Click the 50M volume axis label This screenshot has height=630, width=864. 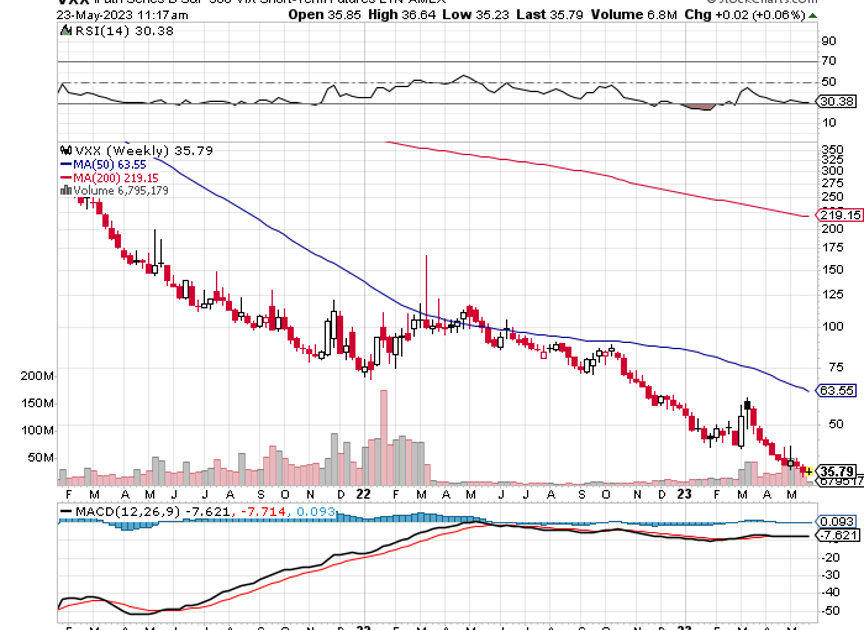(40, 457)
